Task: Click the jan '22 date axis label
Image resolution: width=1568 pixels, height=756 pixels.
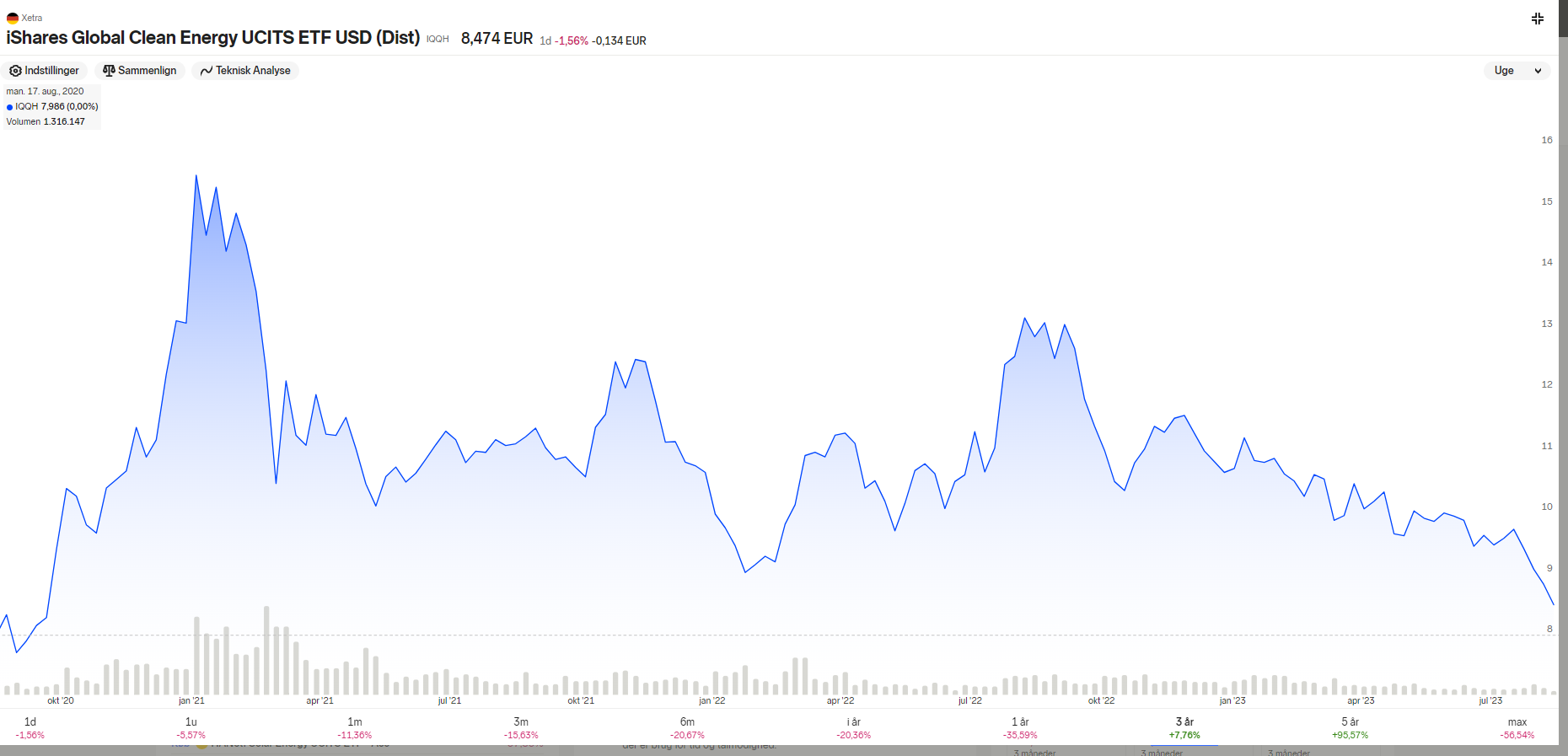Action: pos(712,700)
